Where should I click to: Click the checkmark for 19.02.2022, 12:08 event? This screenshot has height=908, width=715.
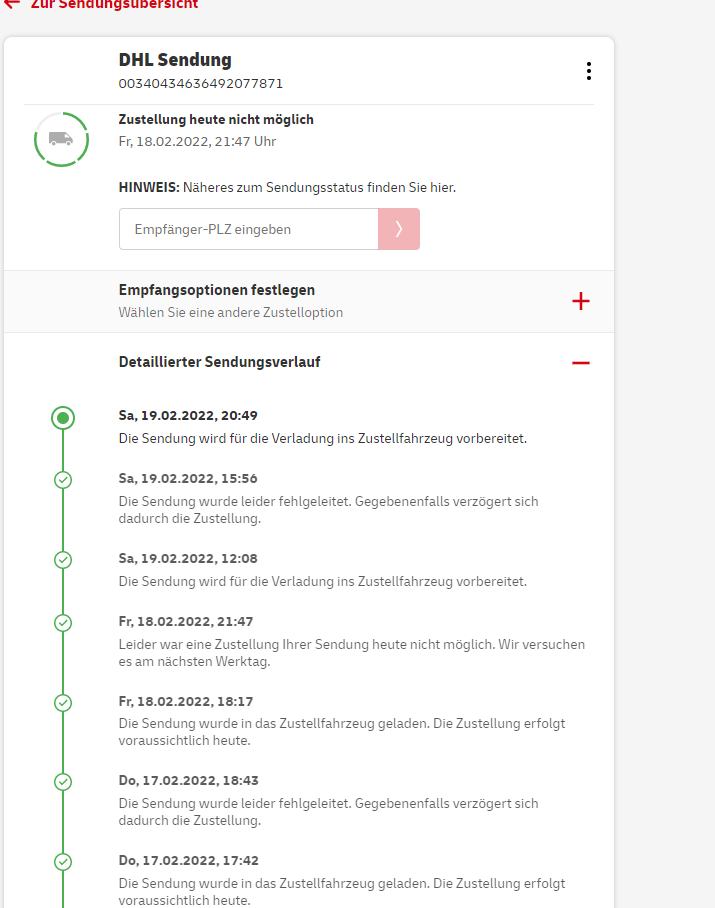pos(63,560)
